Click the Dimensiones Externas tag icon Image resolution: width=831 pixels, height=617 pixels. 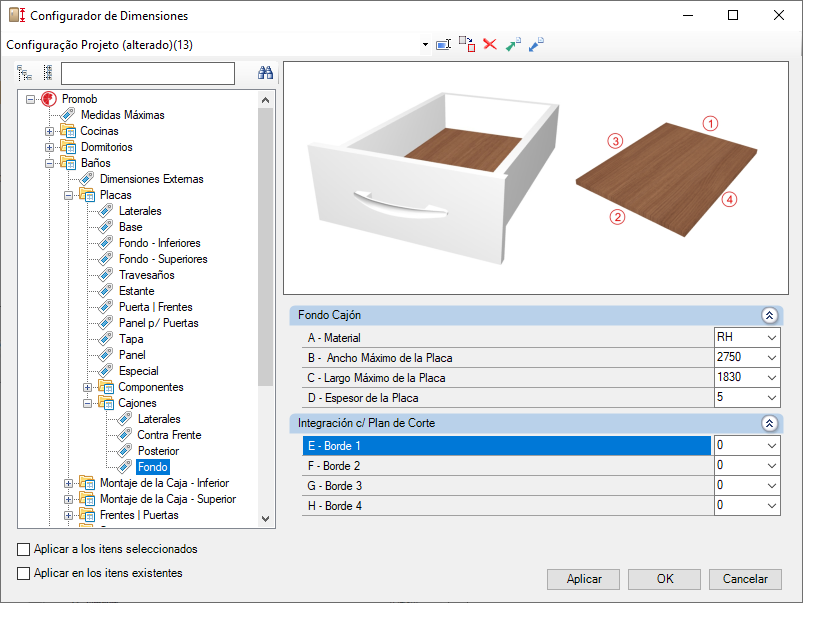pos(86,179)
